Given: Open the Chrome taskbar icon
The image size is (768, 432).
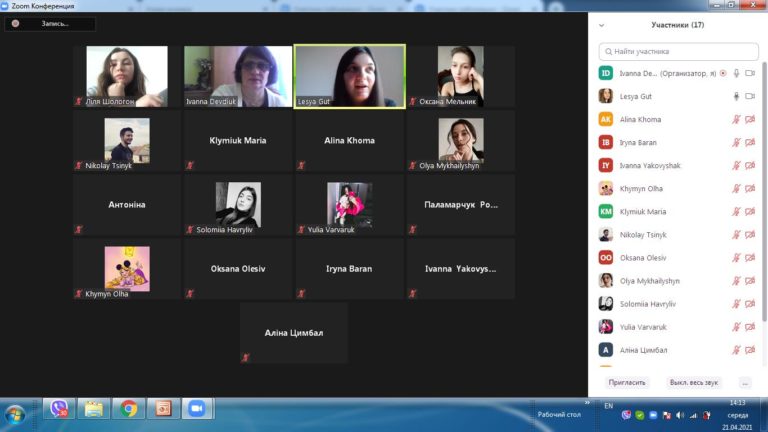Looking at the screenshot, I should 128,408.
